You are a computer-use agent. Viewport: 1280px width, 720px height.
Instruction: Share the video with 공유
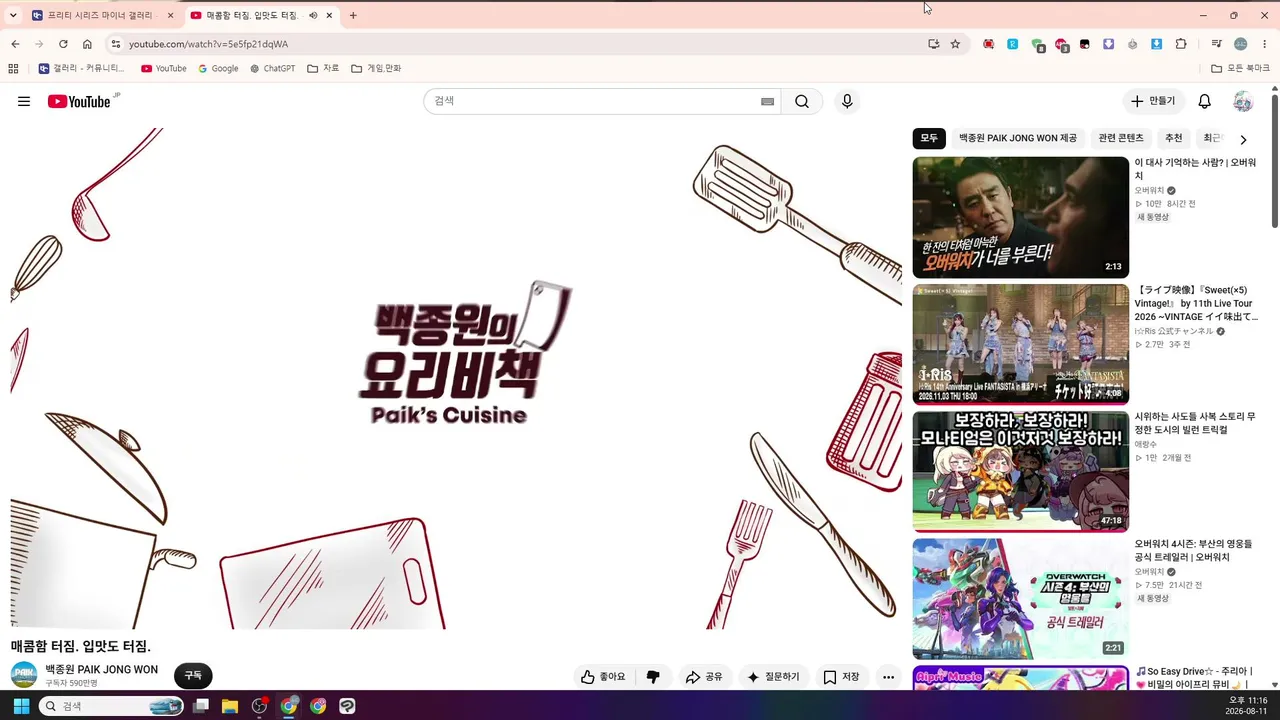point(704,677)
